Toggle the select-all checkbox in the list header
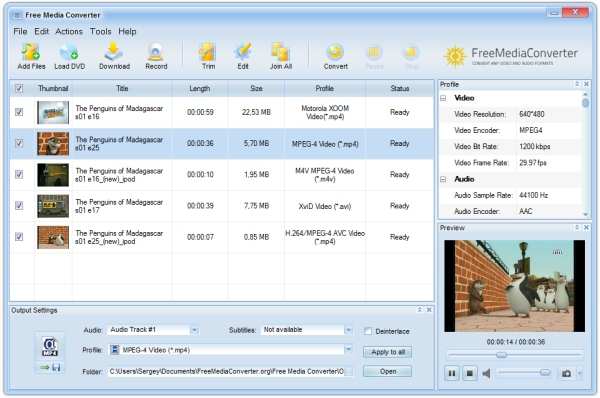This screenshot has height=398, width=600. pos(19,88)
